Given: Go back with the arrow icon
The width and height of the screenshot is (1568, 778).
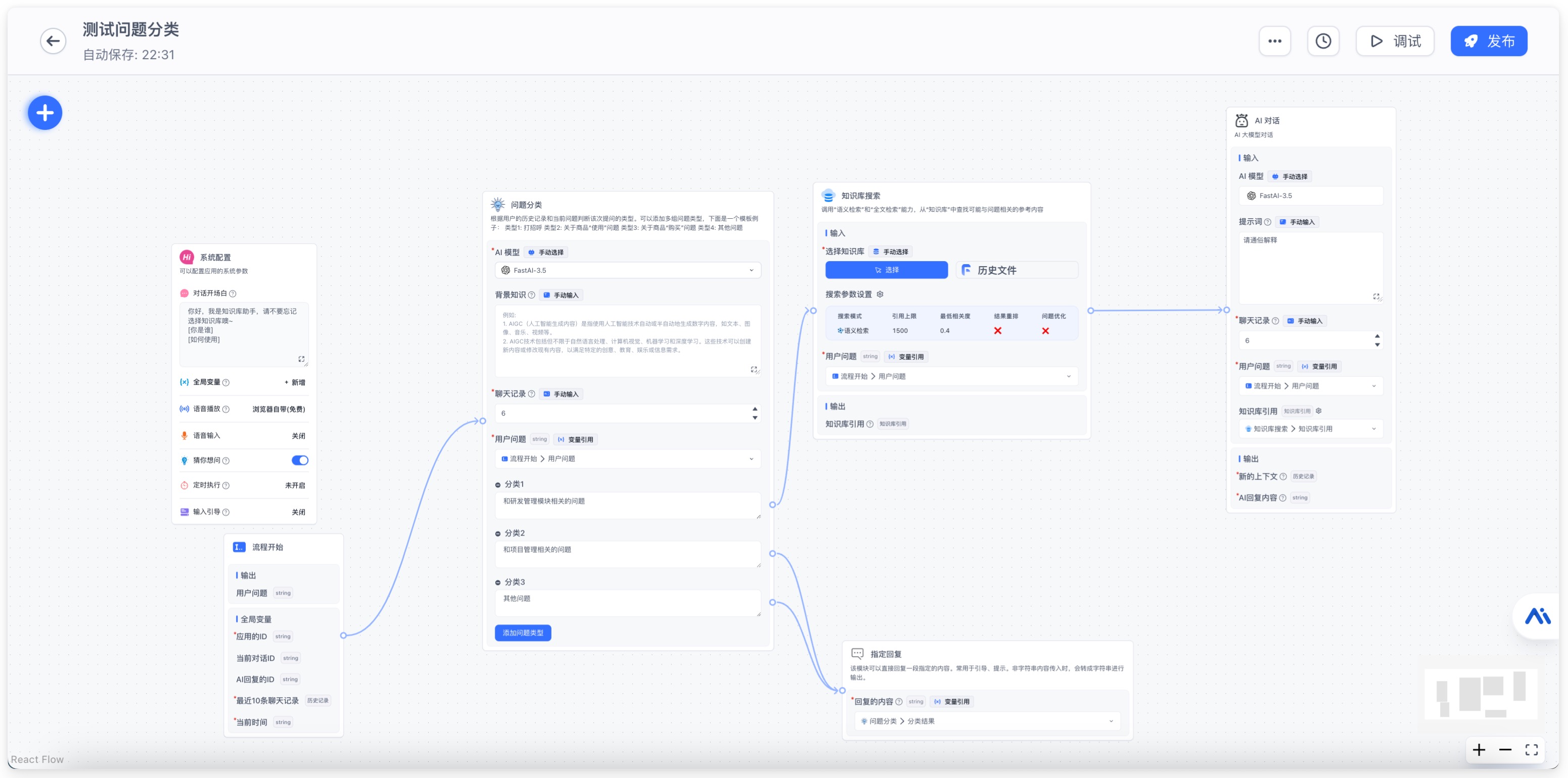Looking at the screenshot, I should pyautogui.click(x=53, y=41).
